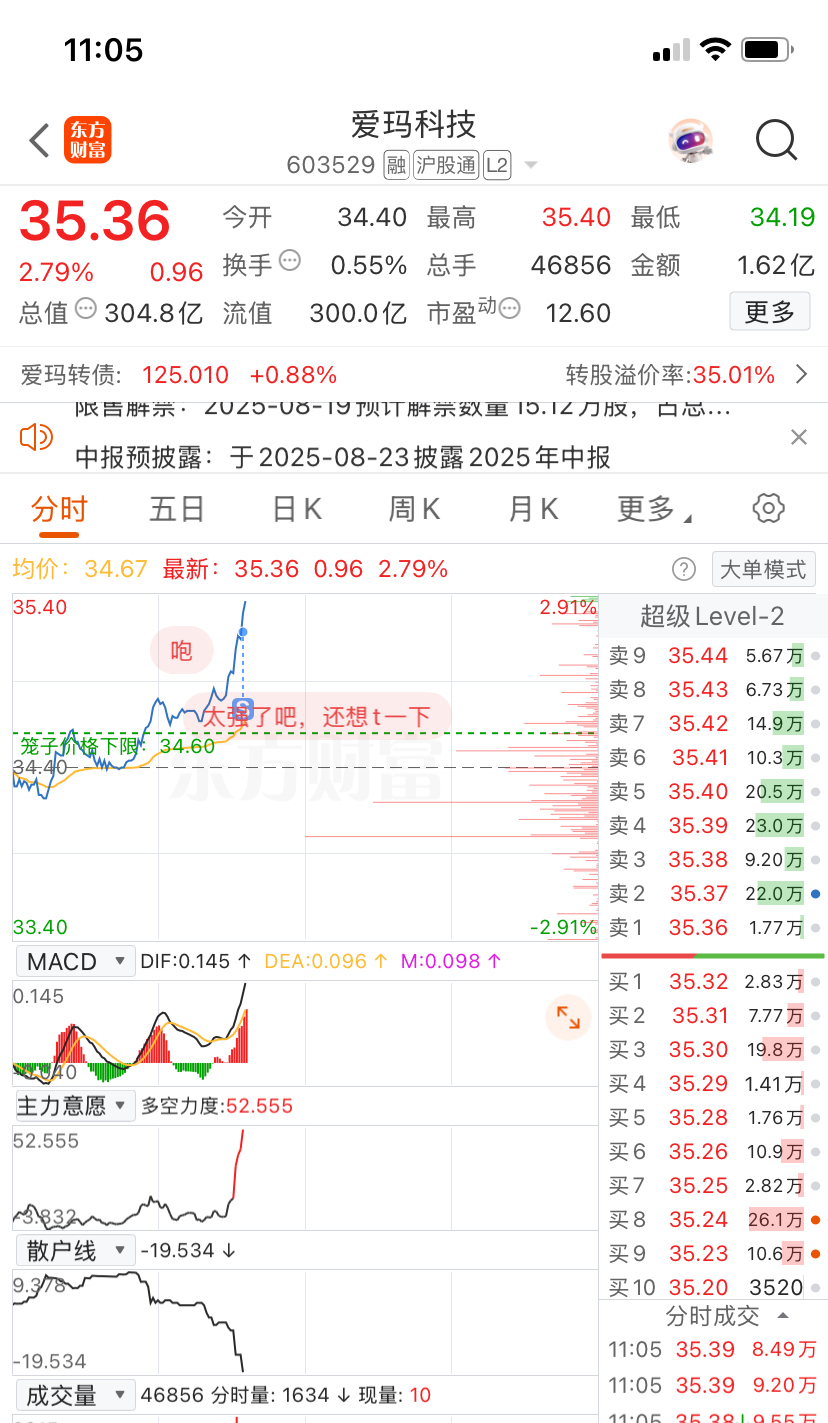Screen dimensions: 828x1423
Task: Open the 成交量 indicator dropdown
Action: [75, 1395]
